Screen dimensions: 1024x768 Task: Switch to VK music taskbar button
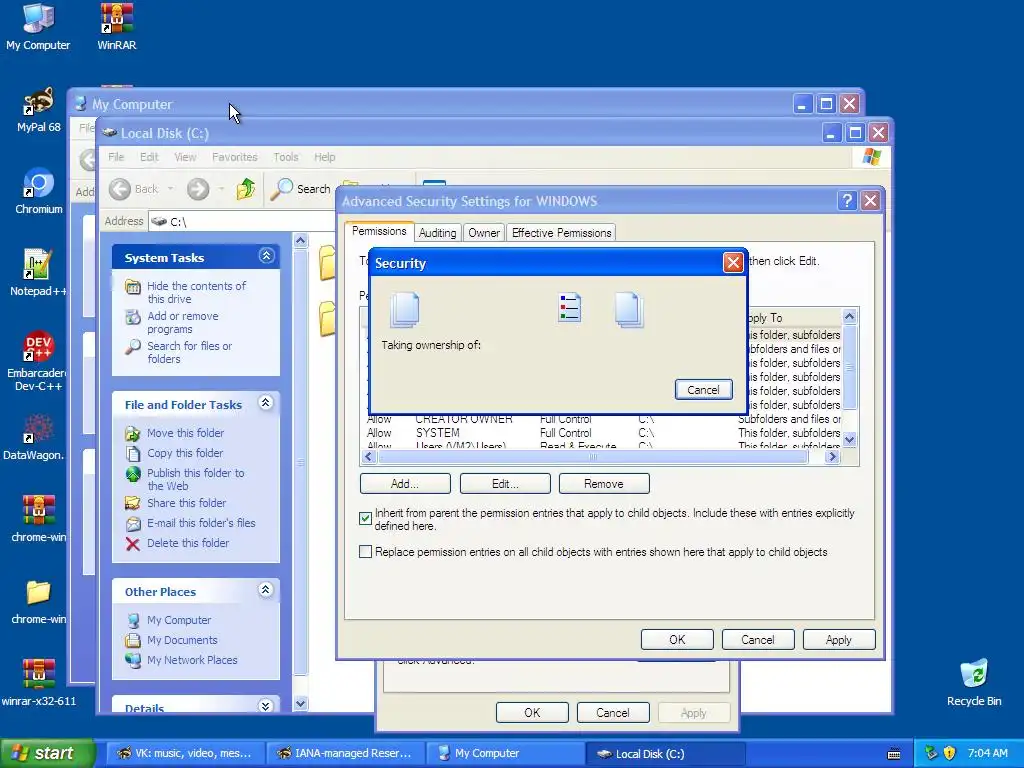click(184, 753)
